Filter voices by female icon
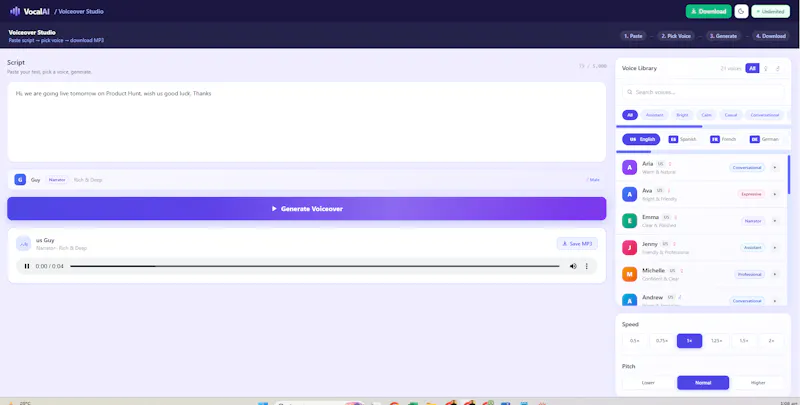The height and width of the screenshot is (405, 800). point(765,68)
